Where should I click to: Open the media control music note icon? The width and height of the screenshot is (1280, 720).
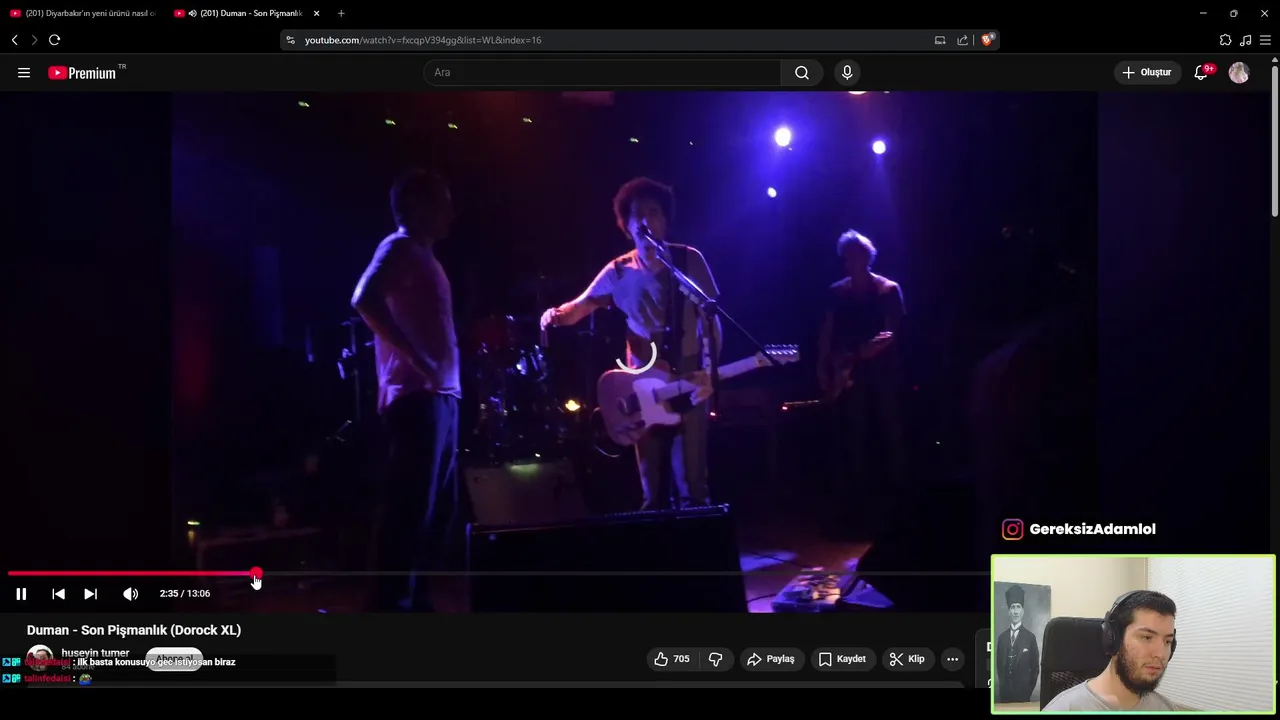(1245, 40)
